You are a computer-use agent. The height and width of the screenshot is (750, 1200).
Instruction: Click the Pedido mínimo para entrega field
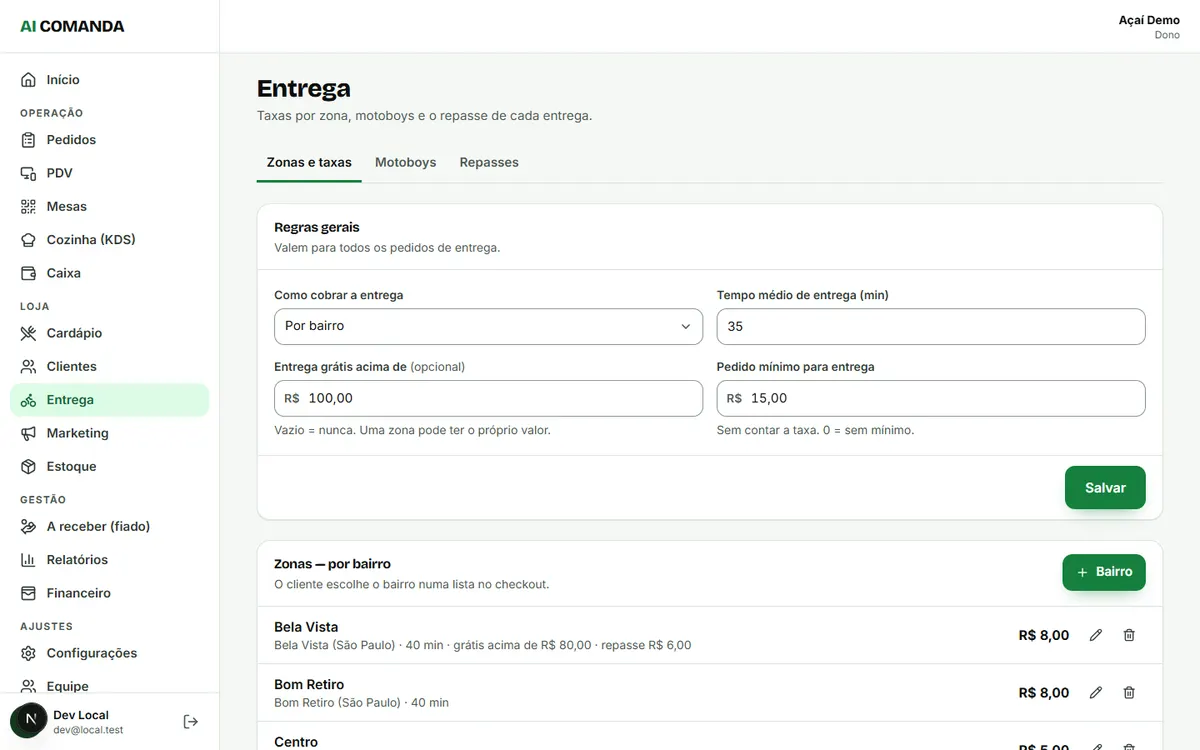tap(931, 398)
